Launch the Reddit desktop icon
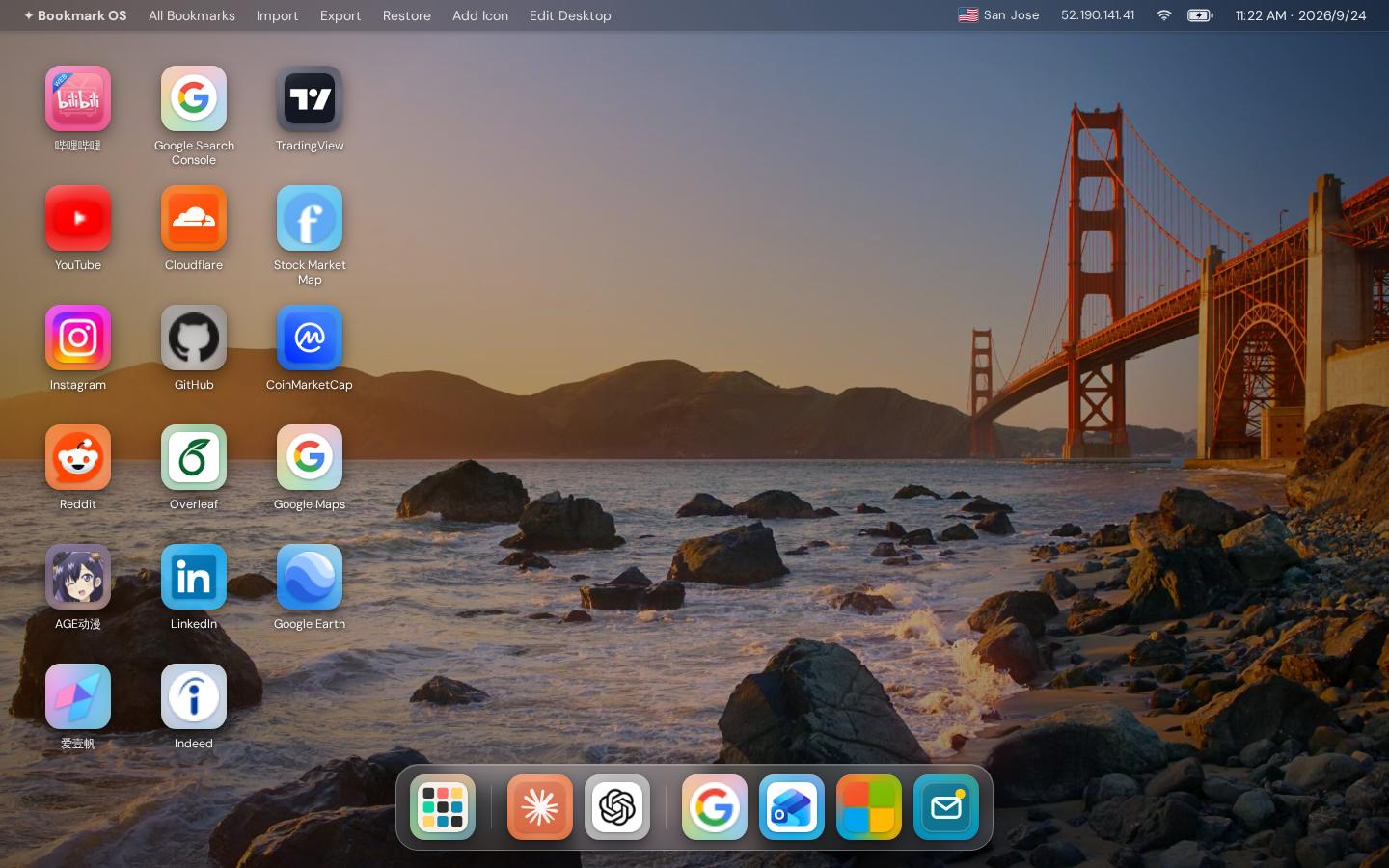 (x=78, y=457)
